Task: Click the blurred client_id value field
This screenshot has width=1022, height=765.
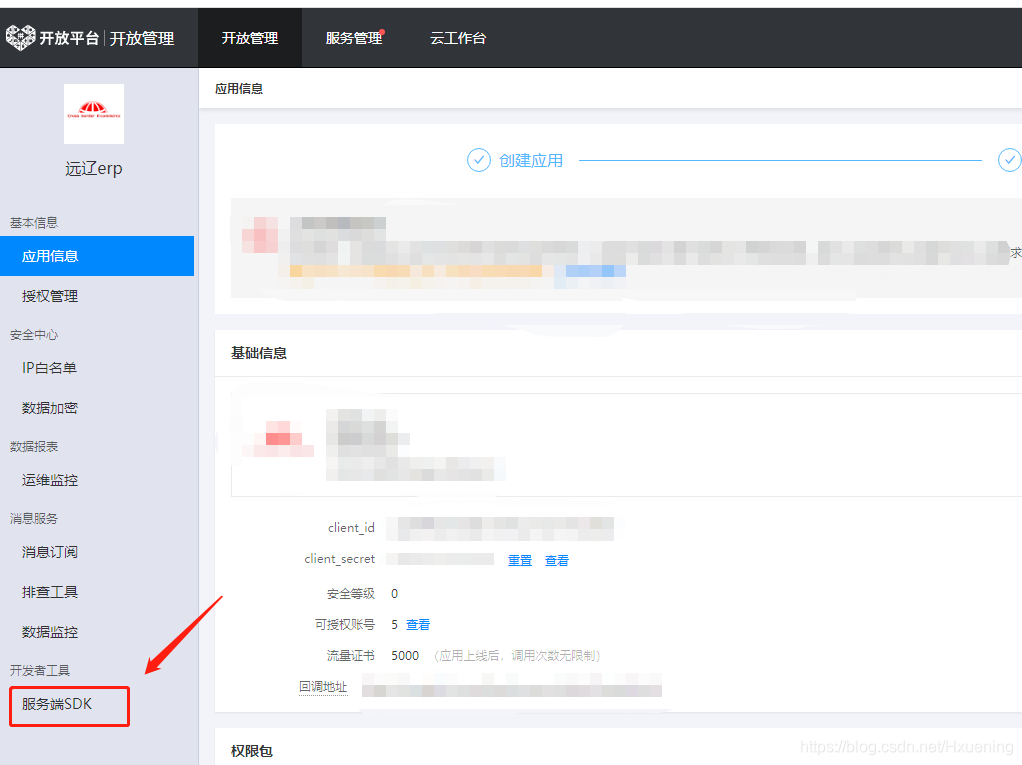Action: pos(500,528)
